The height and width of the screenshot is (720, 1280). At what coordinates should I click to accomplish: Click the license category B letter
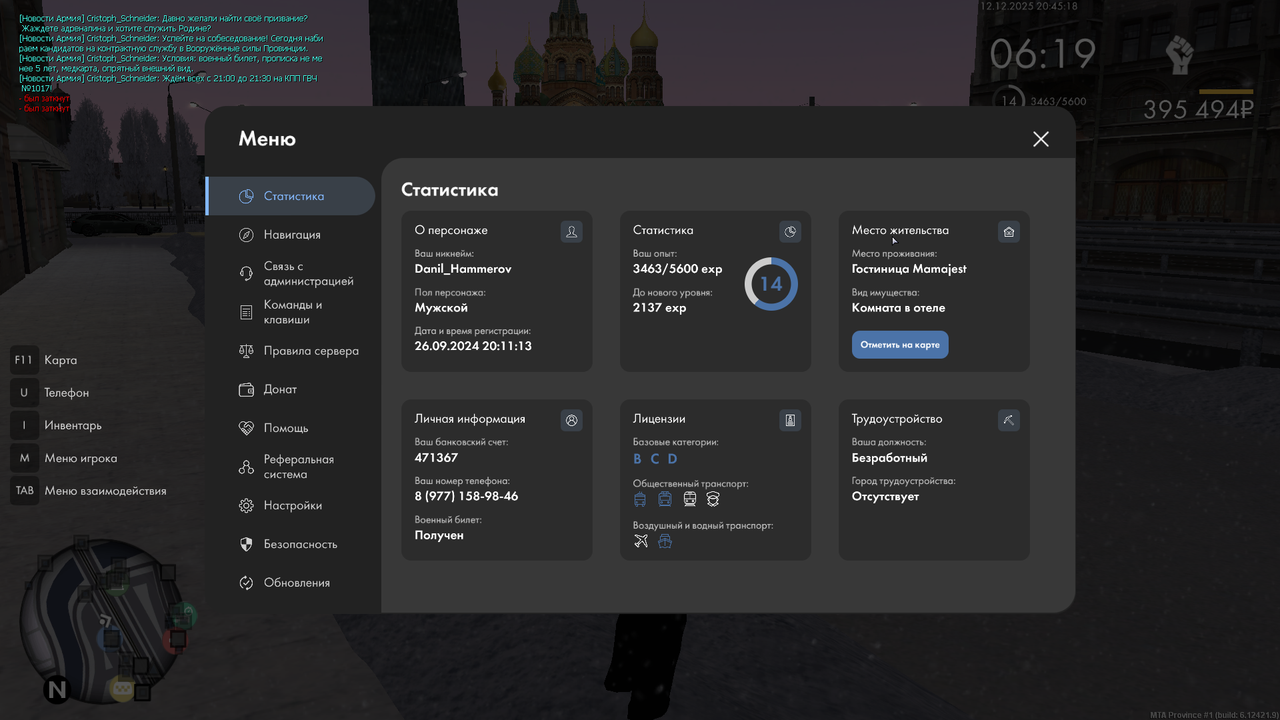coord(638,459)
